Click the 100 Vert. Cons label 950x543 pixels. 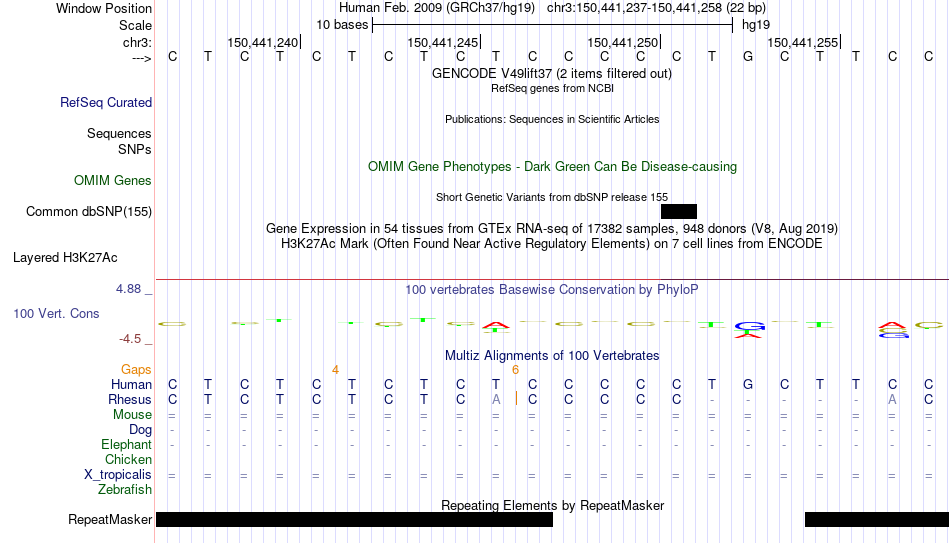[x=56, y=313]
